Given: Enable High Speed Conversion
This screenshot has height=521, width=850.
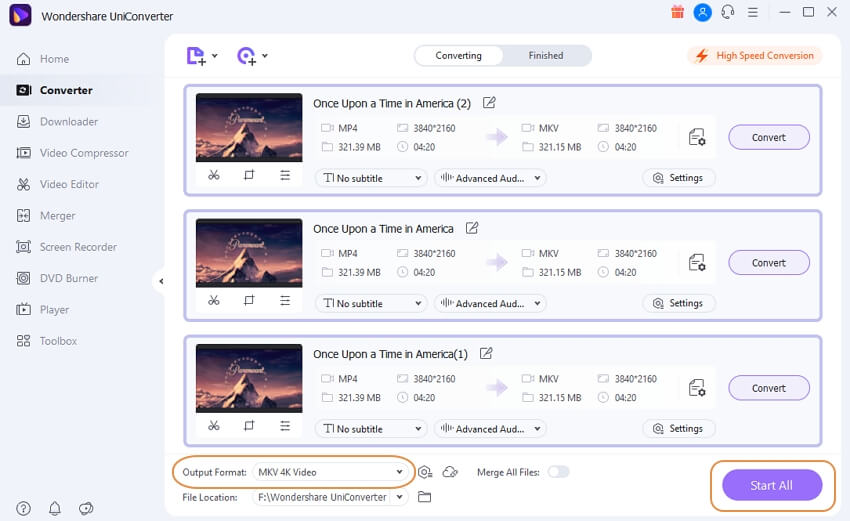Looking at the screenshot, I should pos(755,56).
